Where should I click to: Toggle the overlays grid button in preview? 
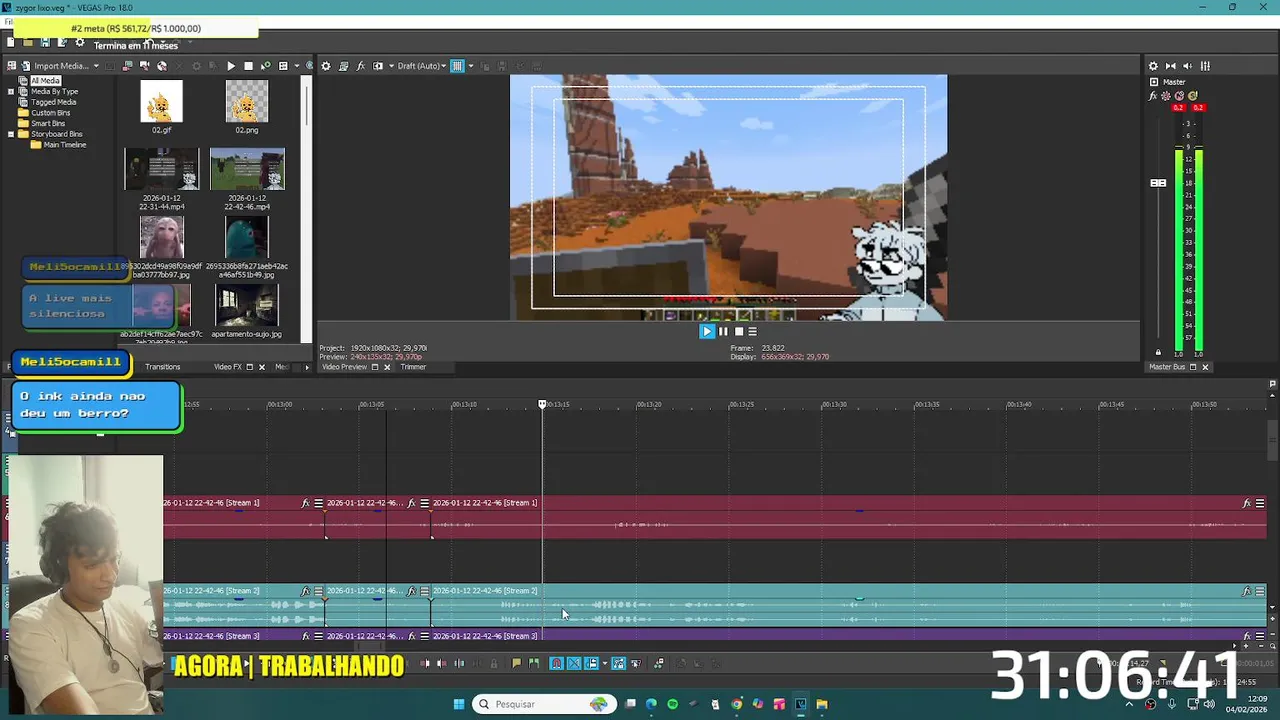[x=457, y=66]
